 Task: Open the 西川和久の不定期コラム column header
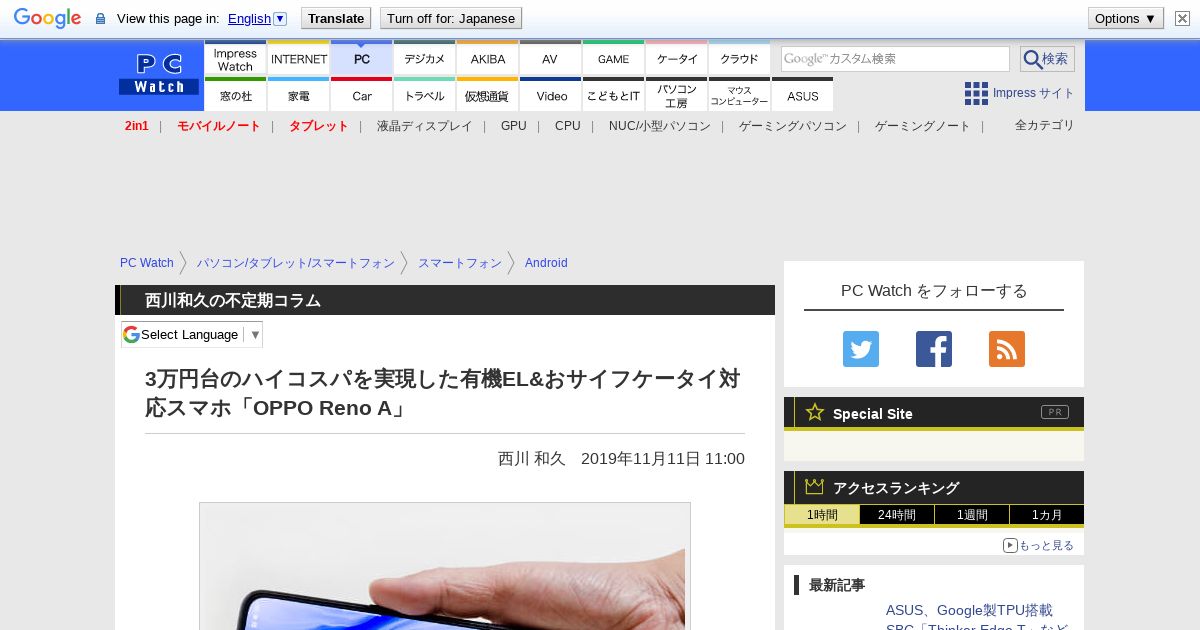click(x=233, y=300)
